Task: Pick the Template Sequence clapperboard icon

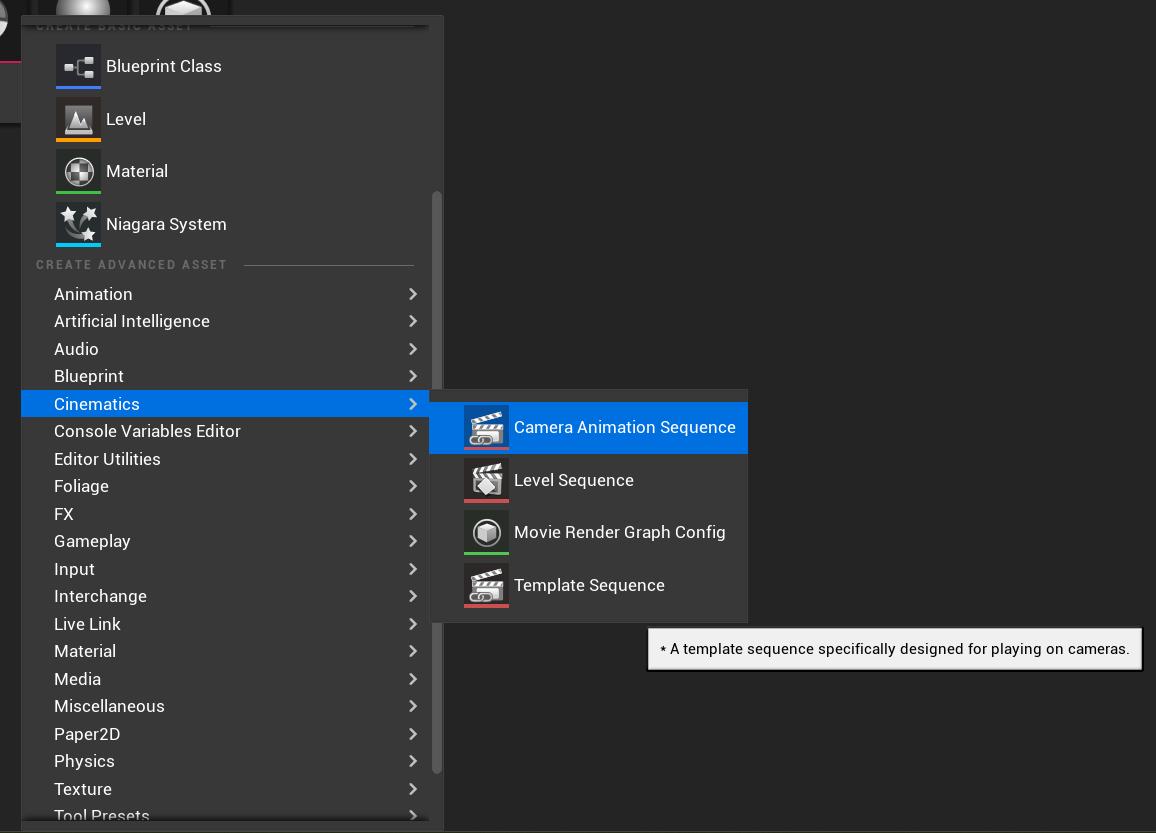Action: point(486,585)
